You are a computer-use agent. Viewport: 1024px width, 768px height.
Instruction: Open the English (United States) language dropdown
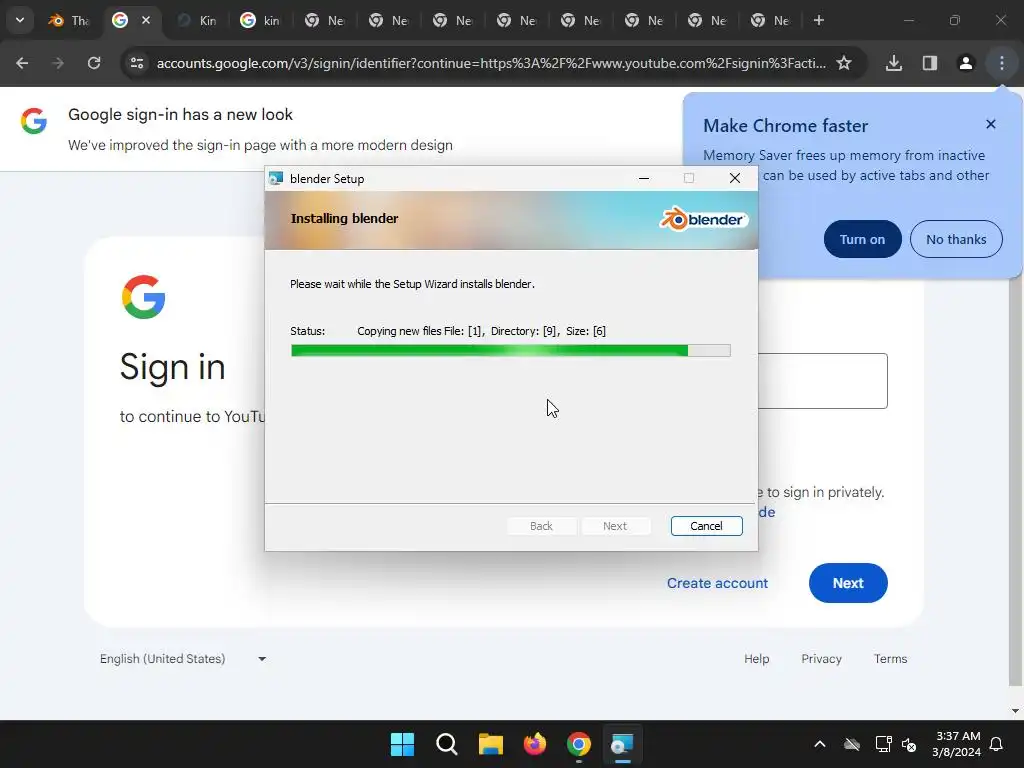tap(183, 658)
